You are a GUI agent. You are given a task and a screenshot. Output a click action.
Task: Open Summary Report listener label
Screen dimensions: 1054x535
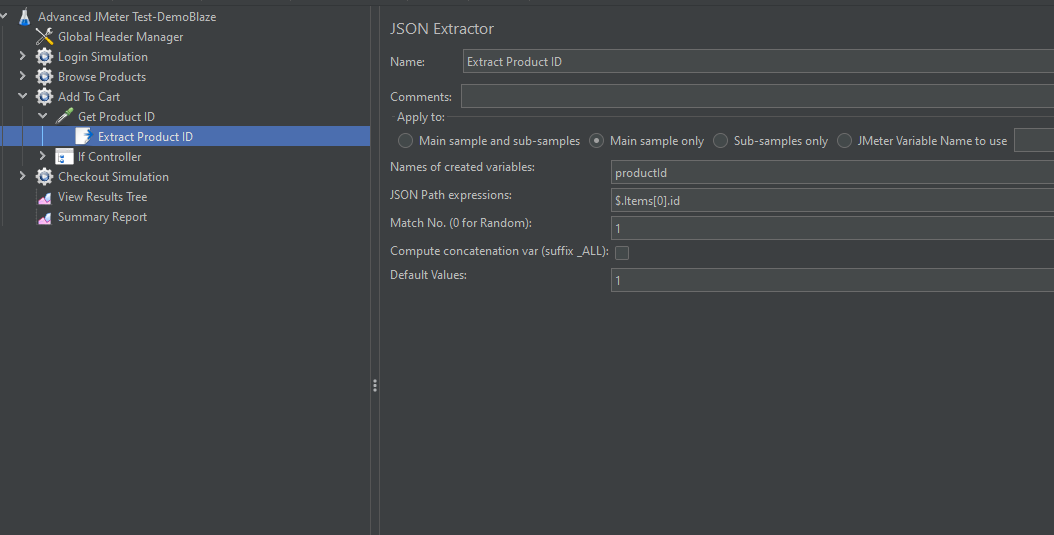tap(102, 217)
